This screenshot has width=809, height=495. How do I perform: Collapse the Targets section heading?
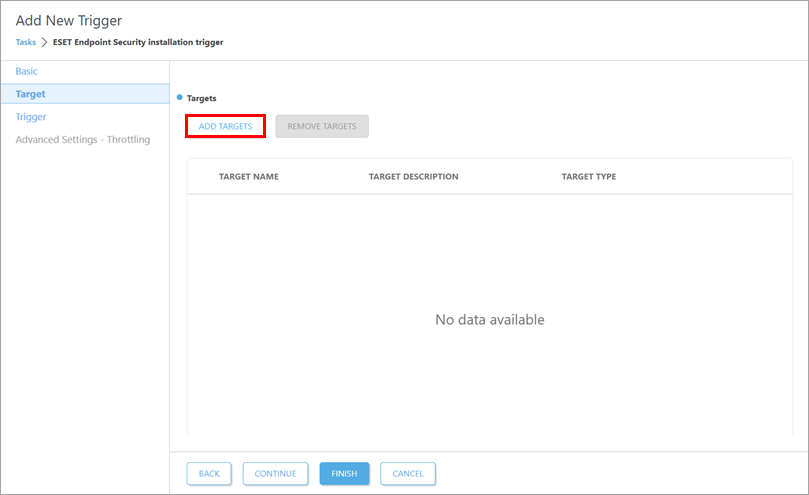(x=202, y=98)
